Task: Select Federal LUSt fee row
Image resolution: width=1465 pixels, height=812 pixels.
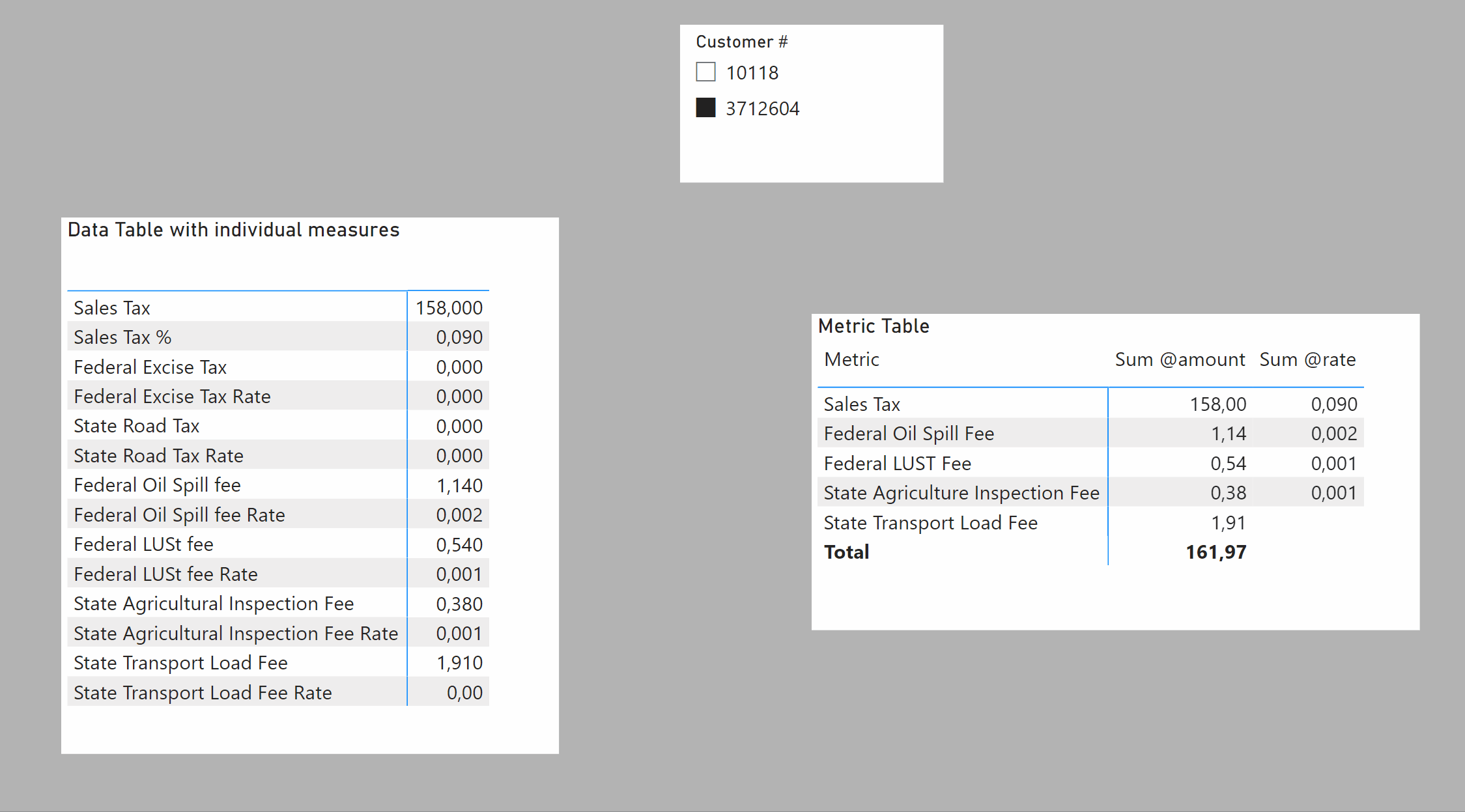Action: click(x=278, y=544)
